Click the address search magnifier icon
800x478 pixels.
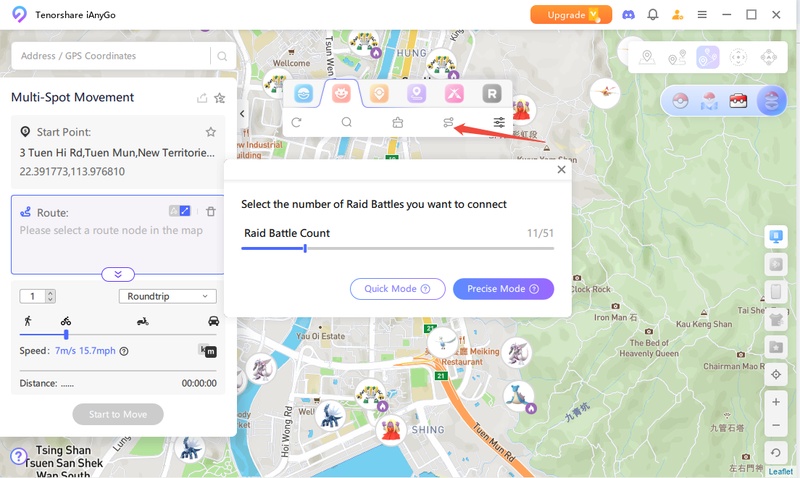click(222, 56)
